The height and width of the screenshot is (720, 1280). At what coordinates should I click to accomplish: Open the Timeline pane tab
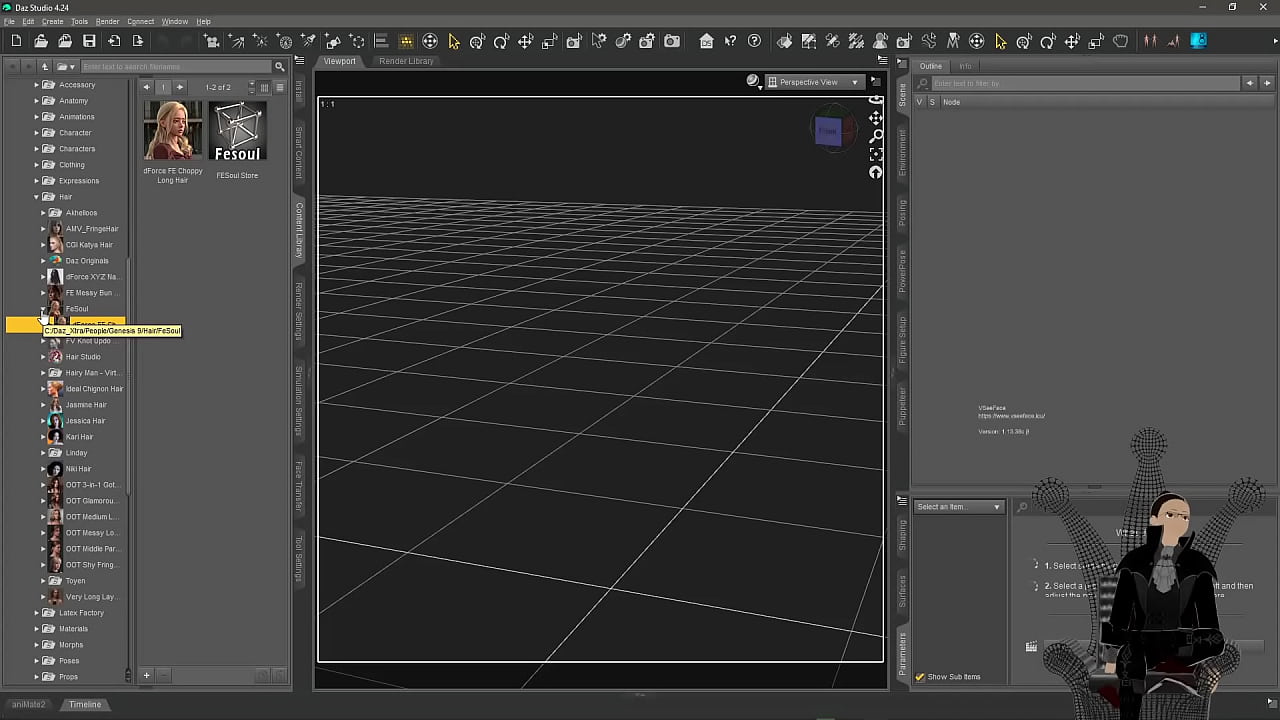click(85, 704)
